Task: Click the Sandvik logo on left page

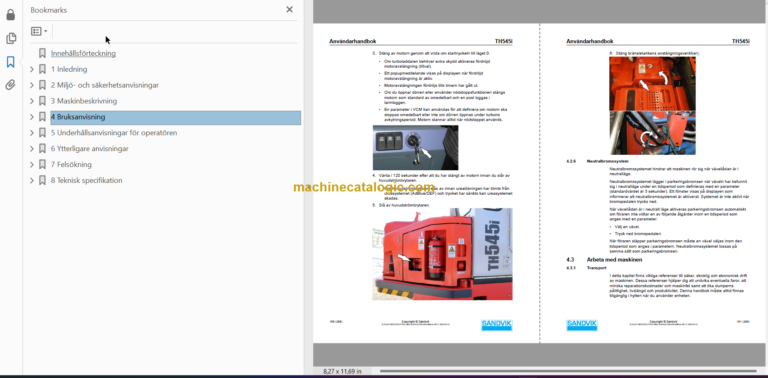Action: [497, 325]
